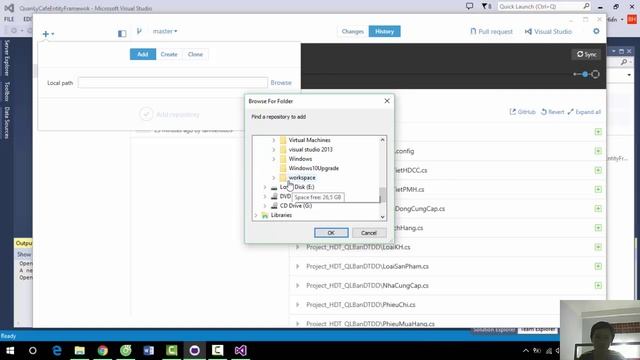Click the added-file plus icon beside .config
The height and width of the screenshot is (360, 640).
[x=598, y=151]
